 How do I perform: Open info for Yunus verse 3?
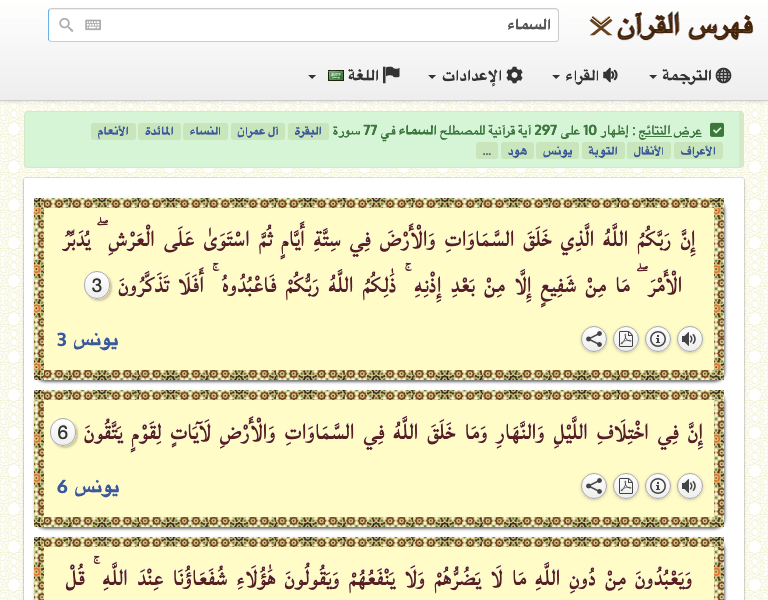click(x=658, y=339)
